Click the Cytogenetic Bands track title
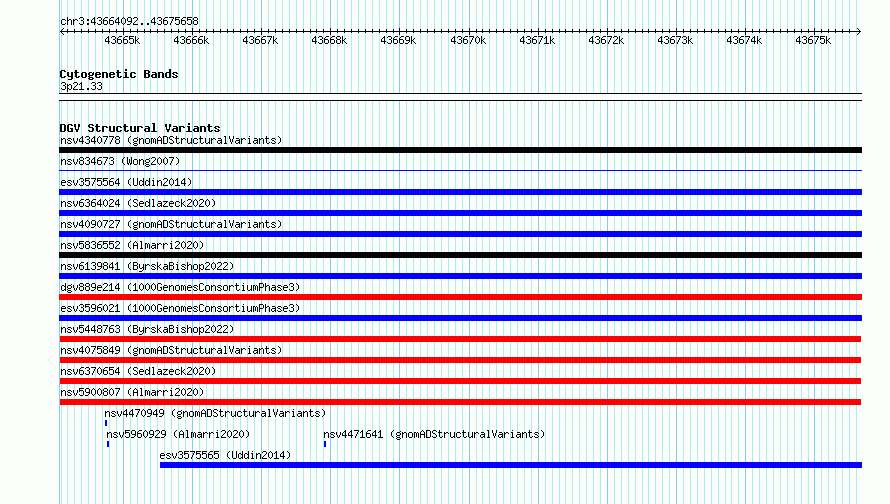Screen dimensions: 890x504 119,74
